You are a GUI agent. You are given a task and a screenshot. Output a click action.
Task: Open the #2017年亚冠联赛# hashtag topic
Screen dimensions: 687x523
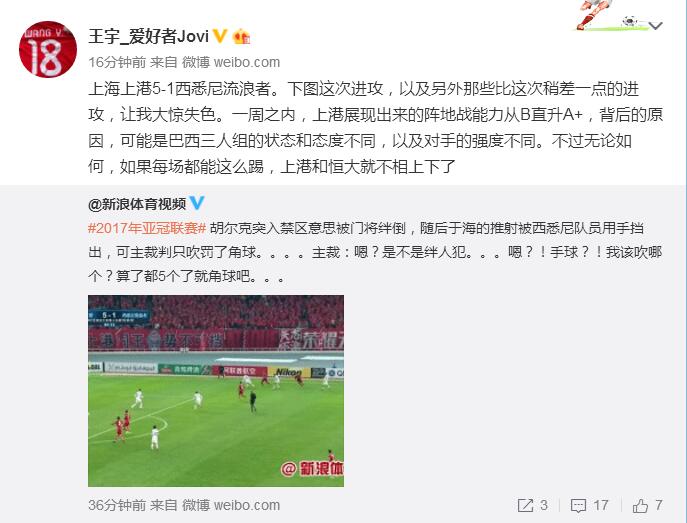147,228
